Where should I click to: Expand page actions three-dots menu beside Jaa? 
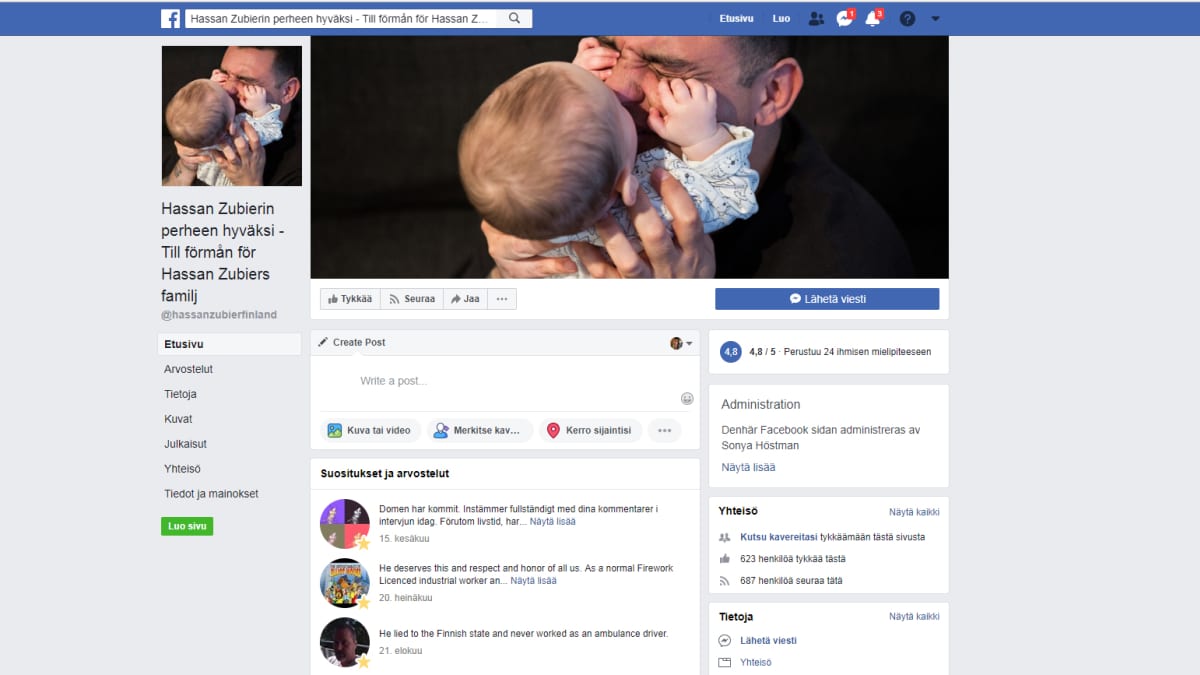coord(502,299)
